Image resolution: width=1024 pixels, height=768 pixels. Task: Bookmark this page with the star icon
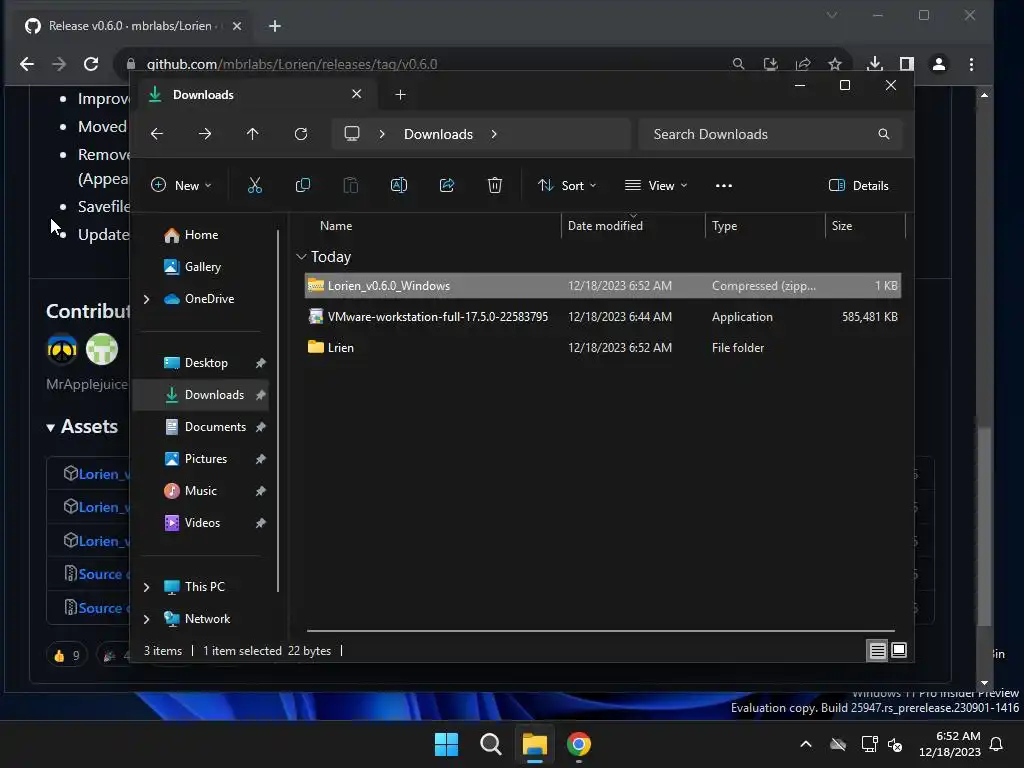tap(835, 64)
